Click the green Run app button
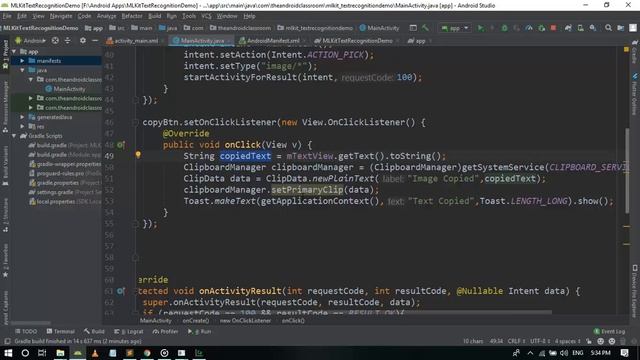Screen dimensions: 640x360 (x=480, y=28)
